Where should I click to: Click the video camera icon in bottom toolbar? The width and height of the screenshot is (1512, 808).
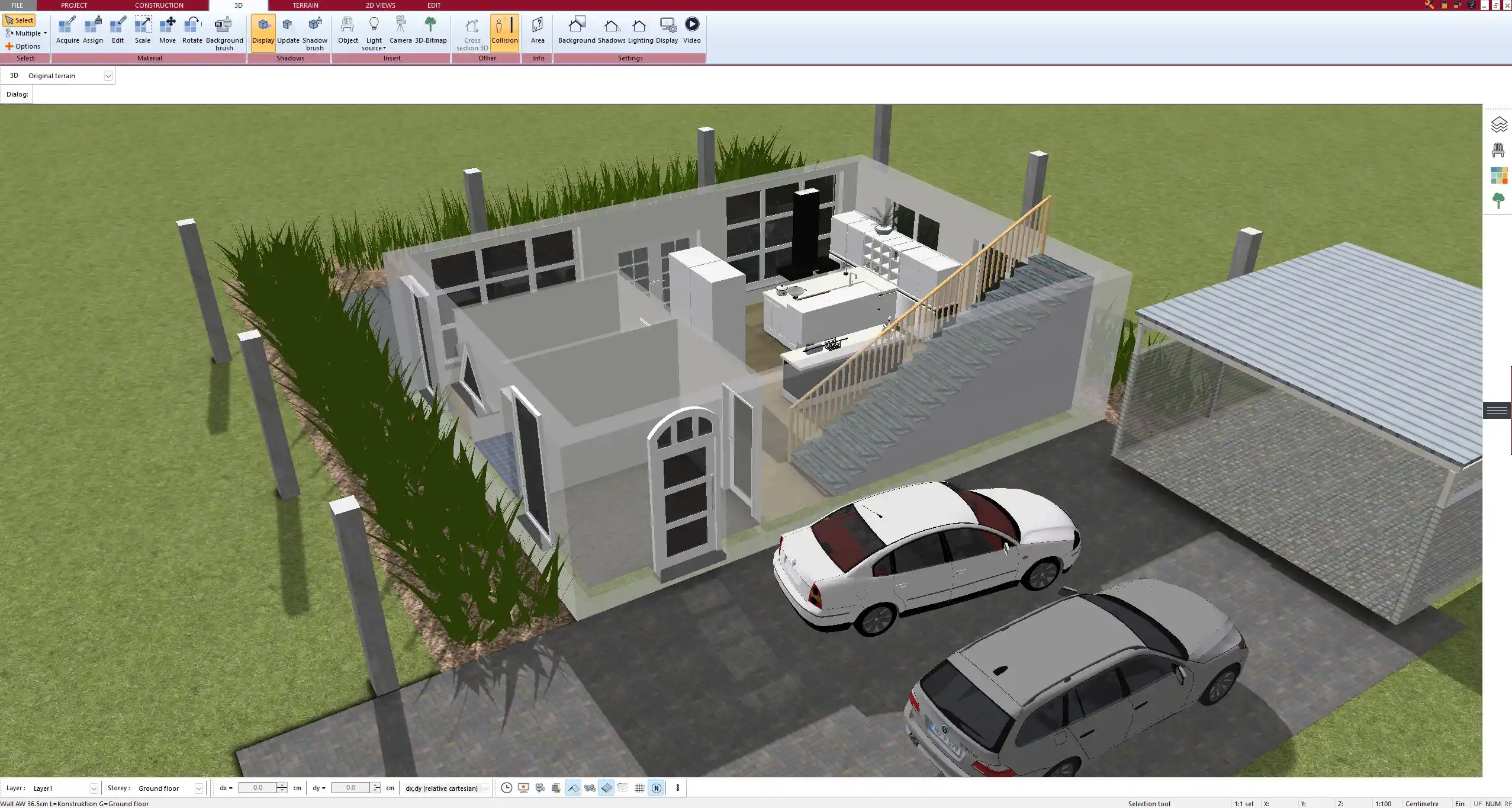click(540, 788)
